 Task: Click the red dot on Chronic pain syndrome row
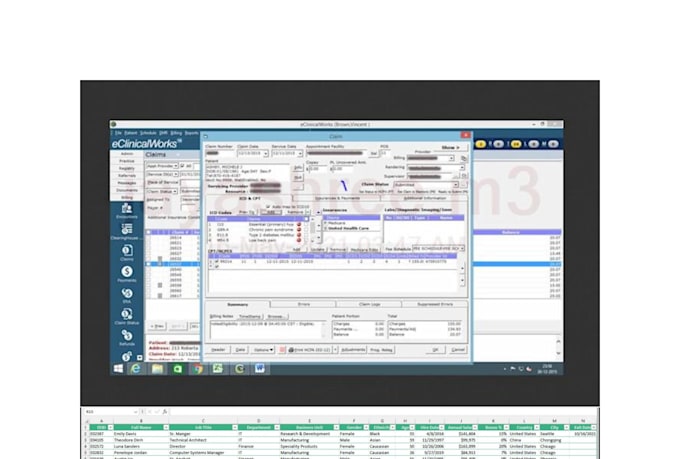coord(299,230)
